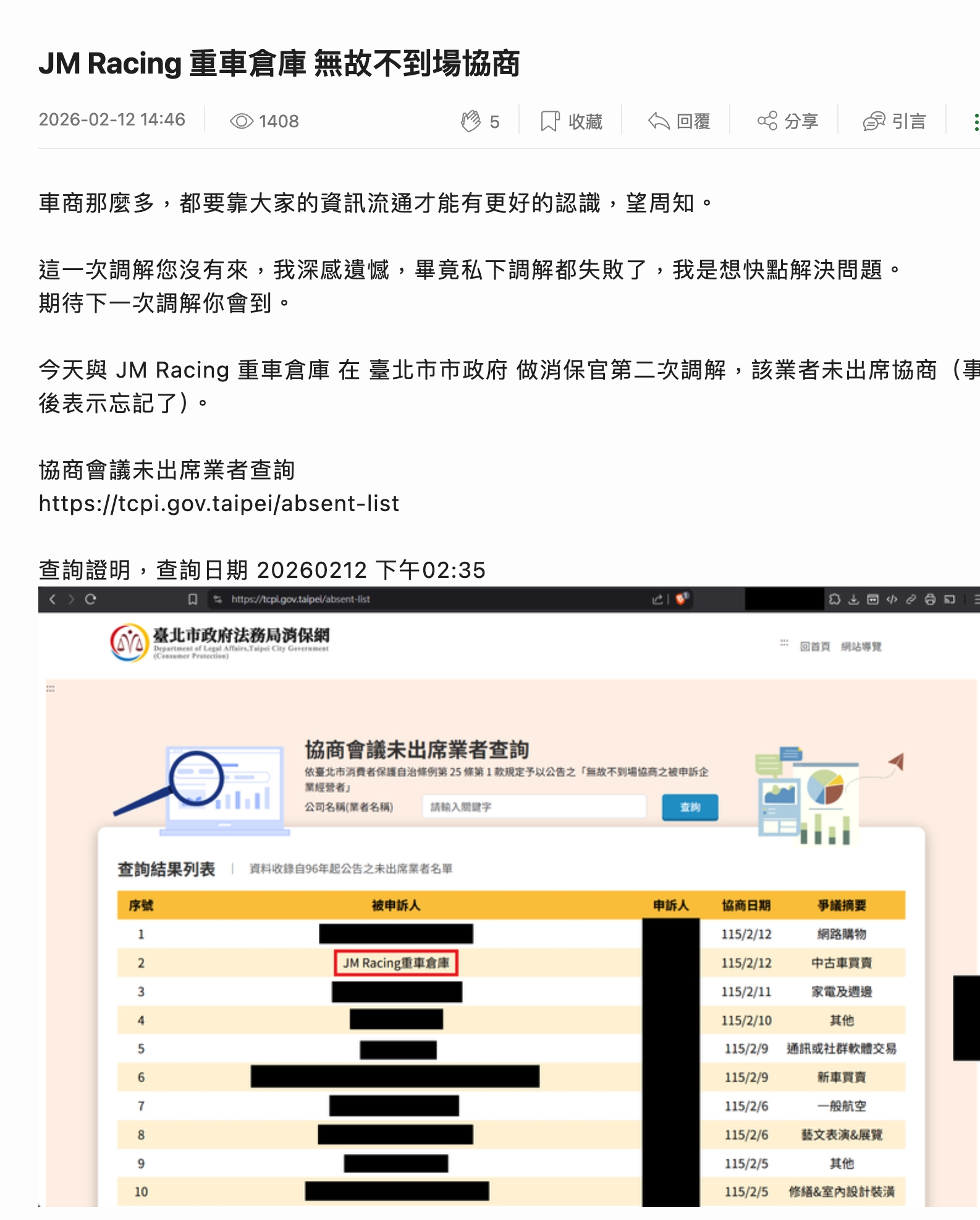The height and width of the screenshot is (1220, 980).
Task: Click the browser reload icon in screenshot
Action: coord(91,599)
